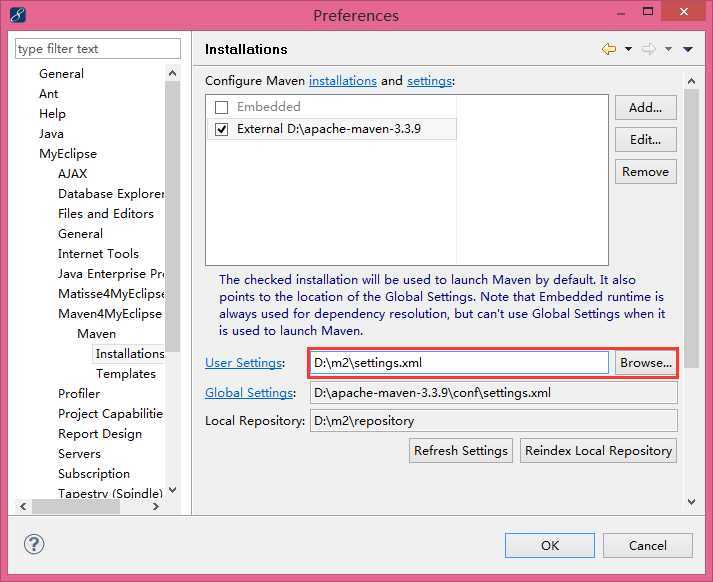
Task: Select AJAX under MyEclipse
Action: (x=73, y=174)
